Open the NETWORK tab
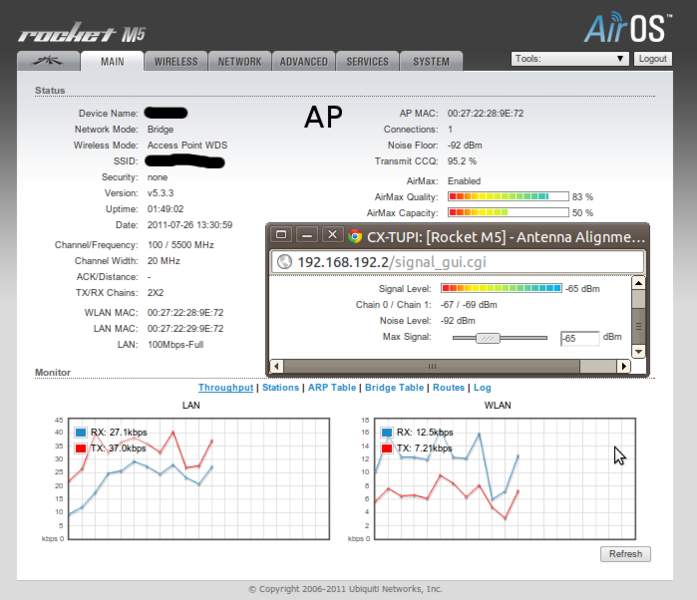The image size is (697, 600). [240, 61]
